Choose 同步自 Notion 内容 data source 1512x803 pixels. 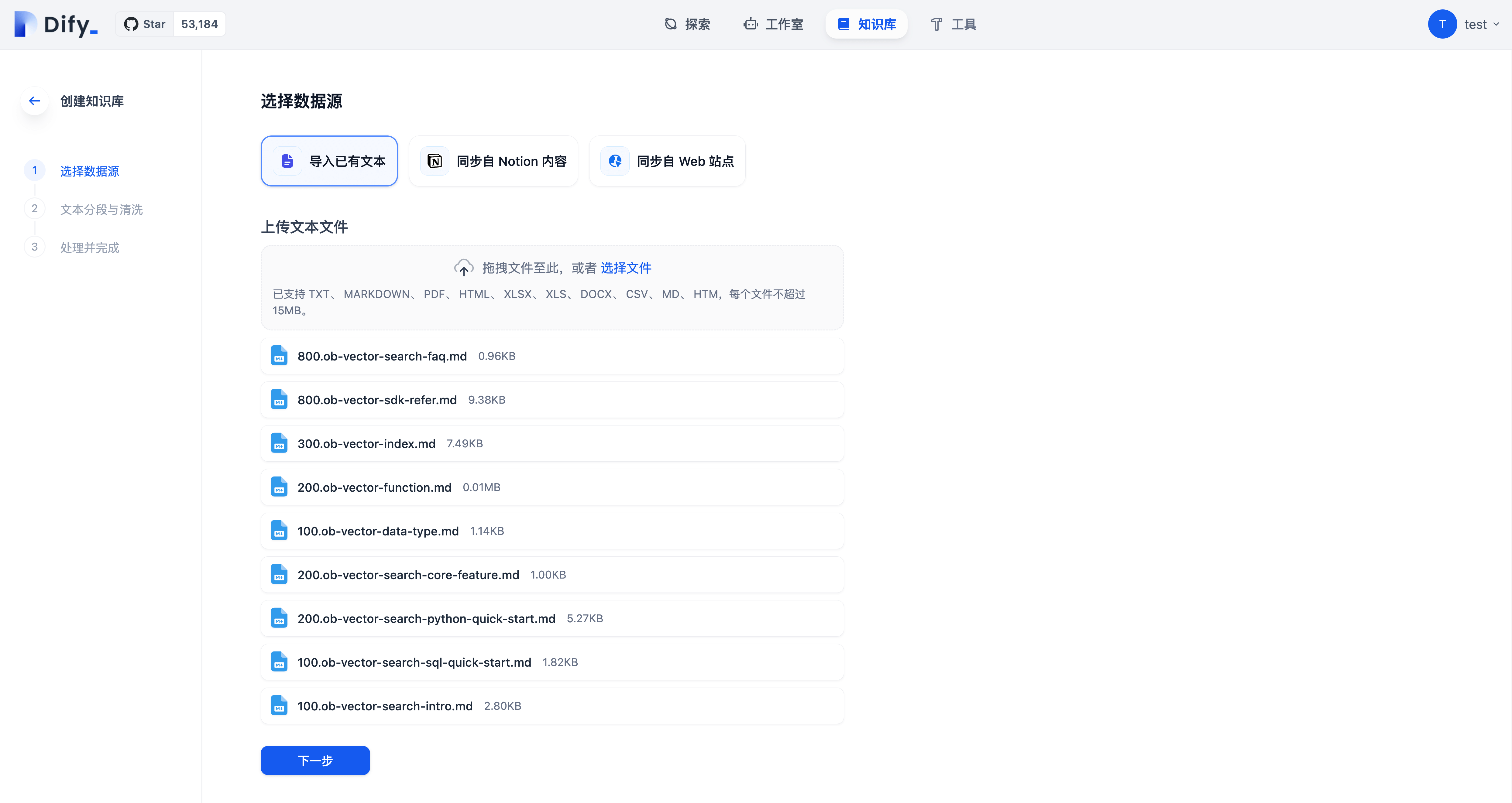coord(494,161)
